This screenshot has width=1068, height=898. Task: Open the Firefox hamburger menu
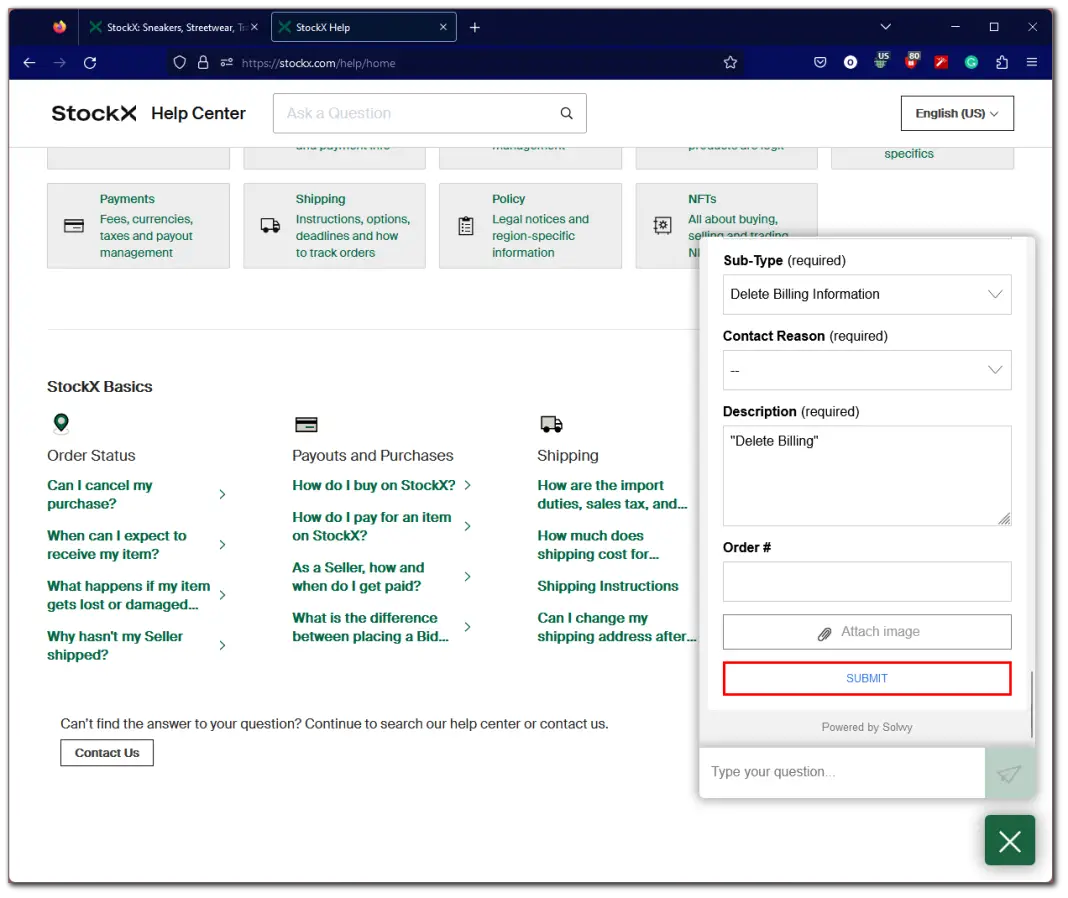(x=1032, y=62)
